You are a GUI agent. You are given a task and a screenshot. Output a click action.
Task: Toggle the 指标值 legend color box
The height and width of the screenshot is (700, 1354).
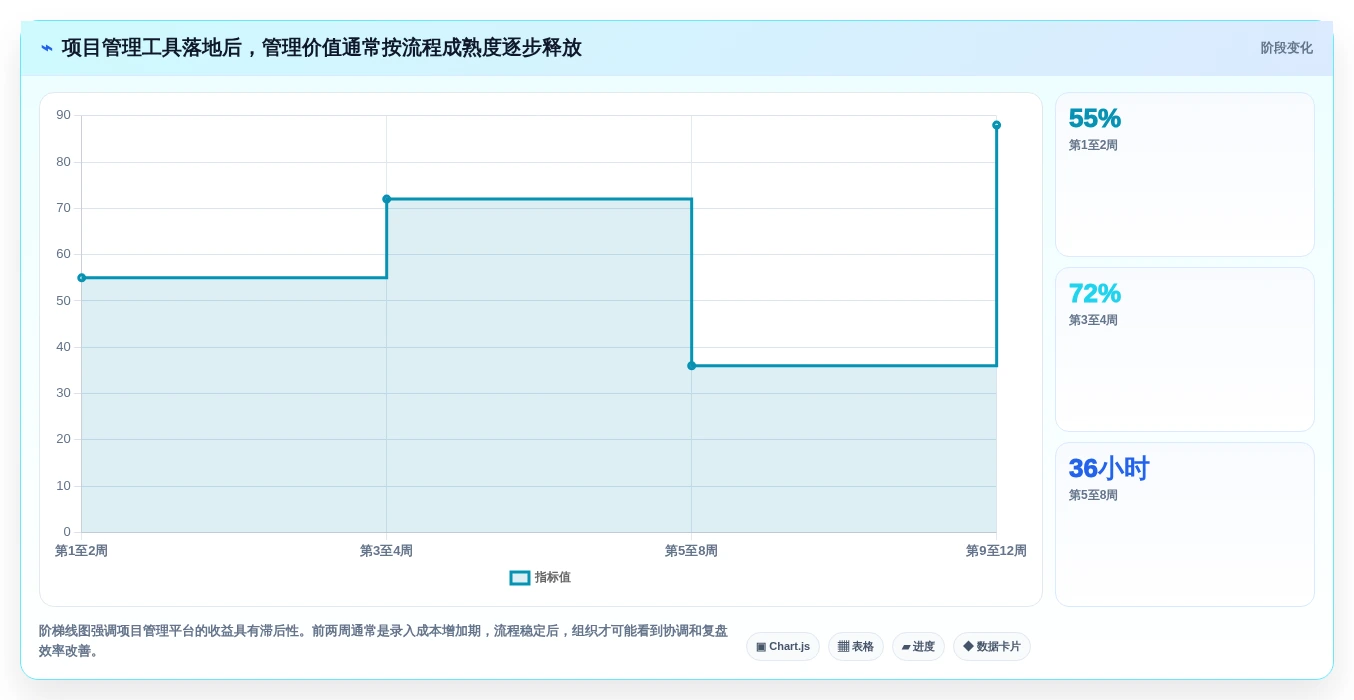[520, 578]
